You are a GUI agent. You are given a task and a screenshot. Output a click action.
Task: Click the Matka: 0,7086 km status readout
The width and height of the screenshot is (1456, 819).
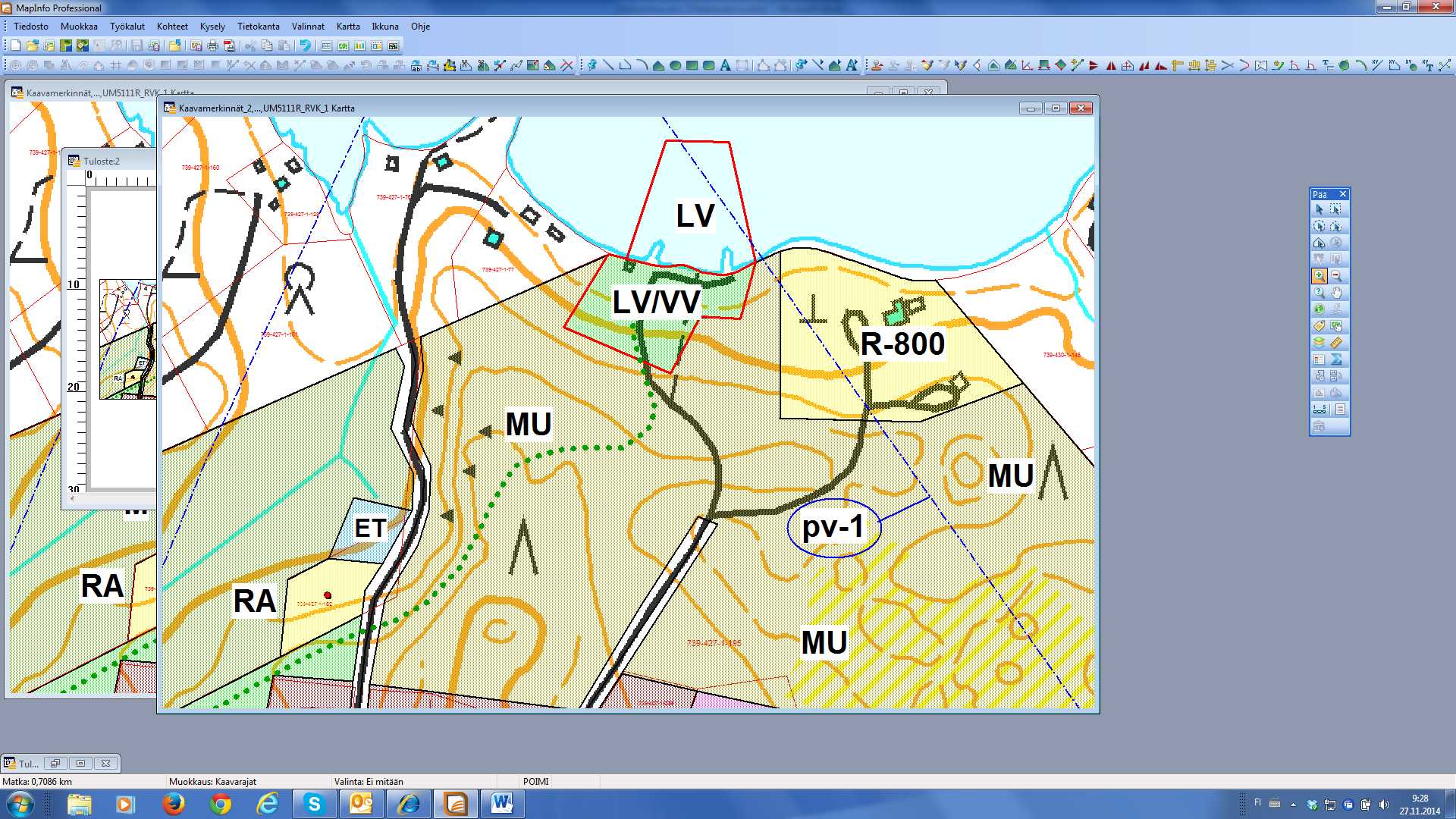tap(37, 781)
